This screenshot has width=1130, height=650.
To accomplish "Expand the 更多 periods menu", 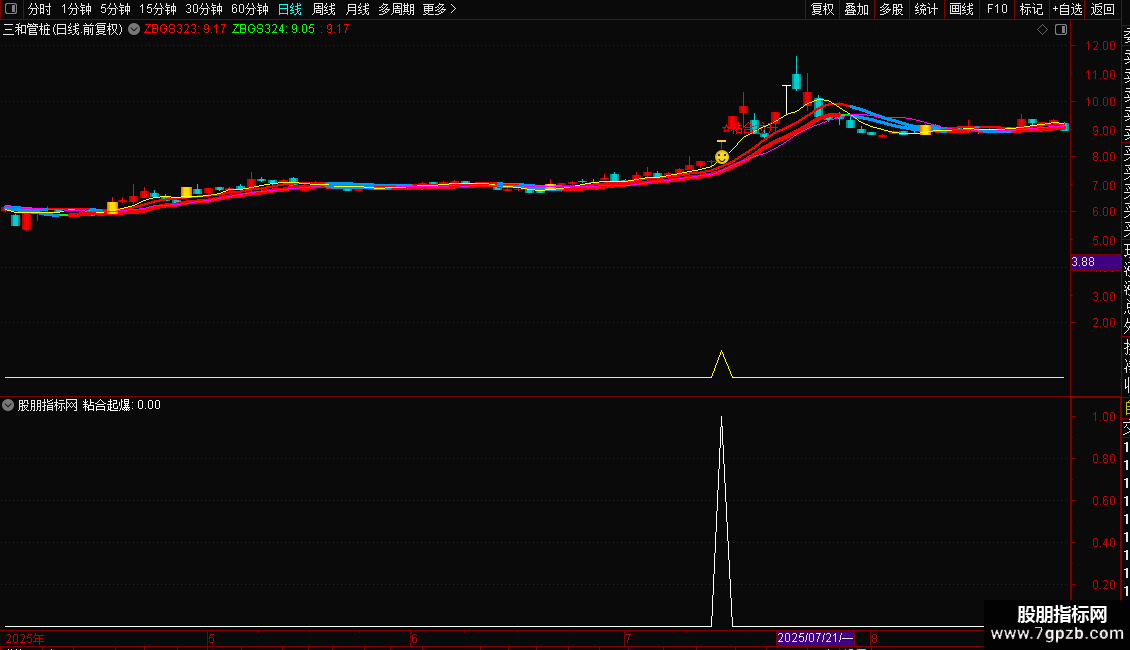I will 439,9.
